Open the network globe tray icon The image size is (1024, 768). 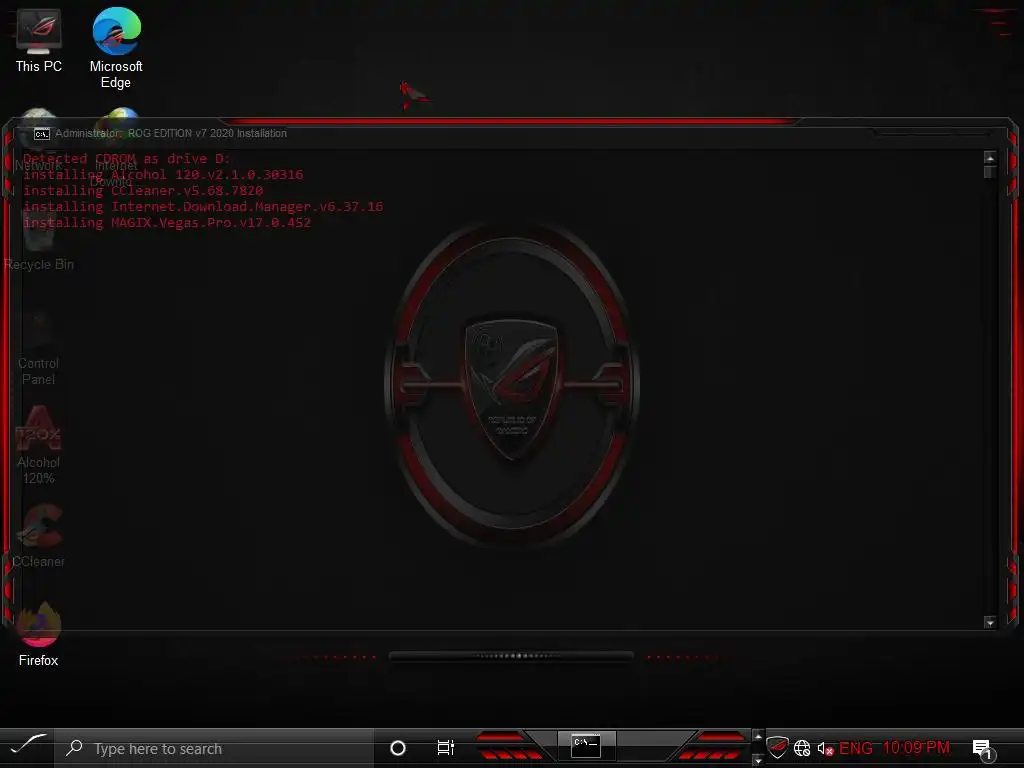tap(802, 748)
